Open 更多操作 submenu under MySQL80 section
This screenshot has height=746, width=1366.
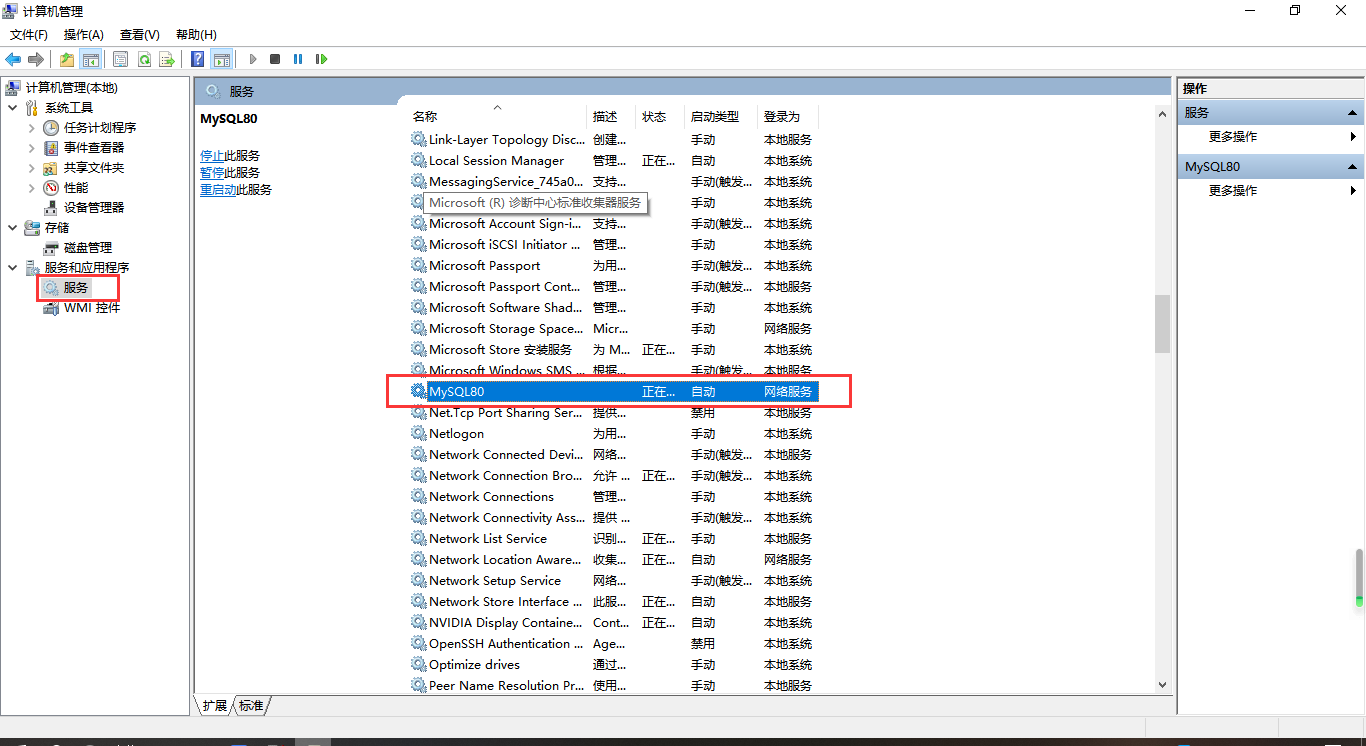click(x=1271, y=190)
